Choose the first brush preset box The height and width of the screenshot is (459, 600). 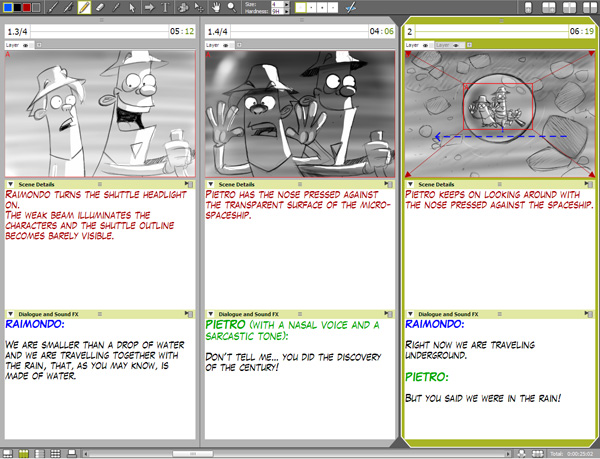click(x=300, y=7)
